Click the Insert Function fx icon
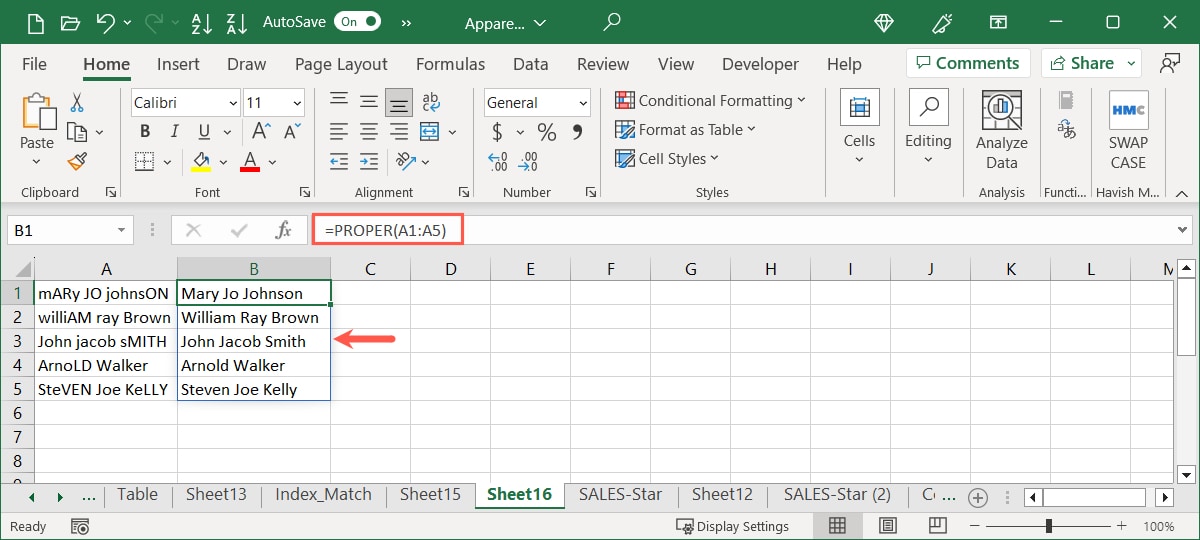The height and width of the screenshot is (540, 1200). coord(283,230)
